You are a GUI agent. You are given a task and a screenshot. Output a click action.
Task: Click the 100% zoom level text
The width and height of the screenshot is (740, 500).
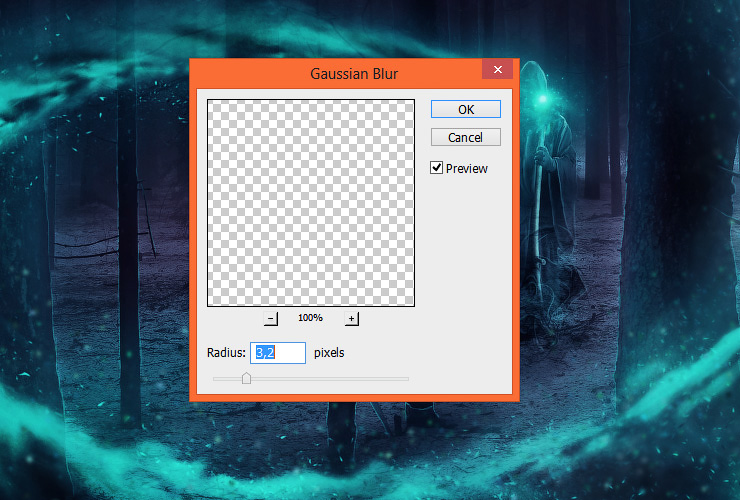[x=310, y=318]
